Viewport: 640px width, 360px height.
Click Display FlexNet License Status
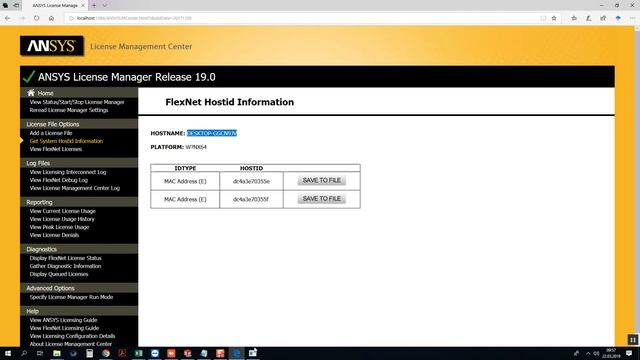point(65,258)
